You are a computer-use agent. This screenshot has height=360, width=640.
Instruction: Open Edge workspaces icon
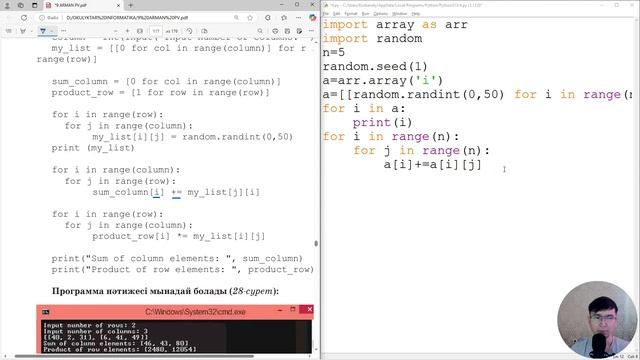click(x=21, y=5)
